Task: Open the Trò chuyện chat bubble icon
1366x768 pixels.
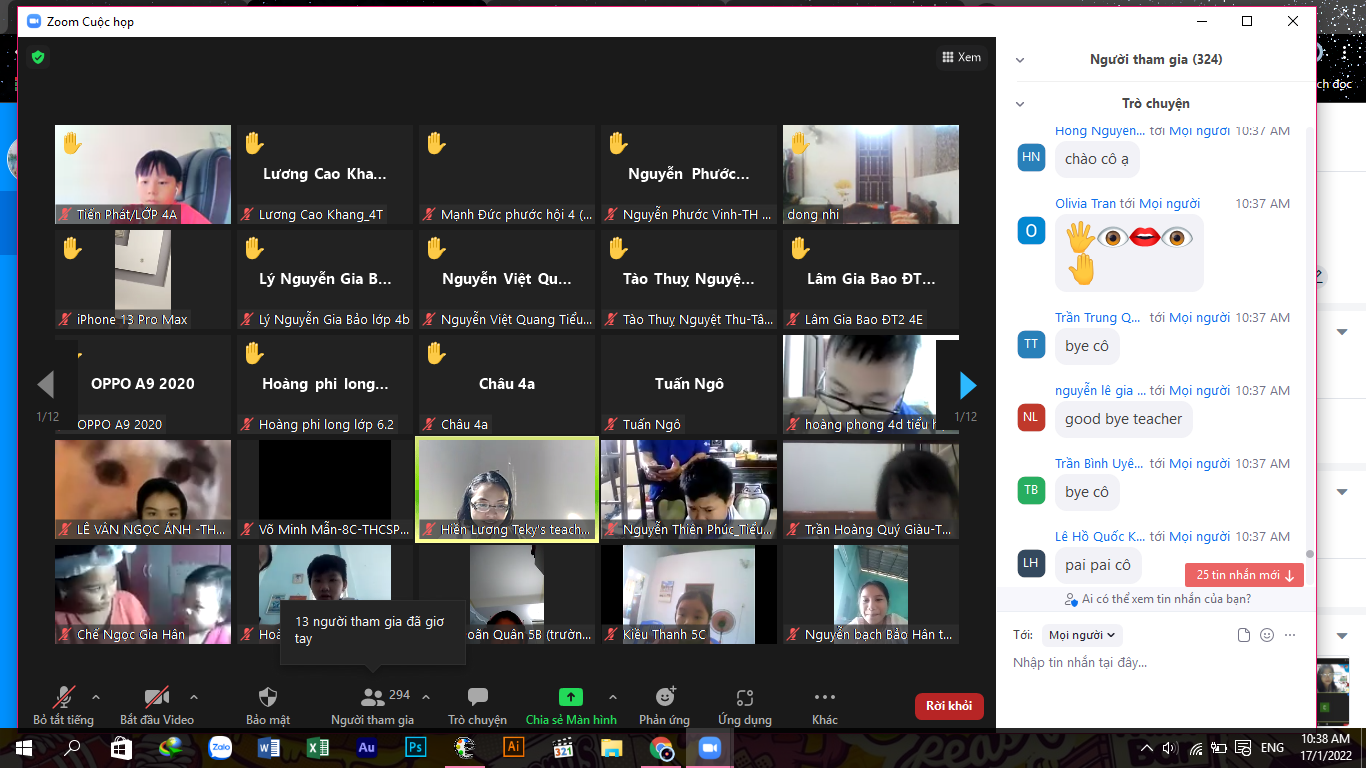Action: click(x=477, y=697)
